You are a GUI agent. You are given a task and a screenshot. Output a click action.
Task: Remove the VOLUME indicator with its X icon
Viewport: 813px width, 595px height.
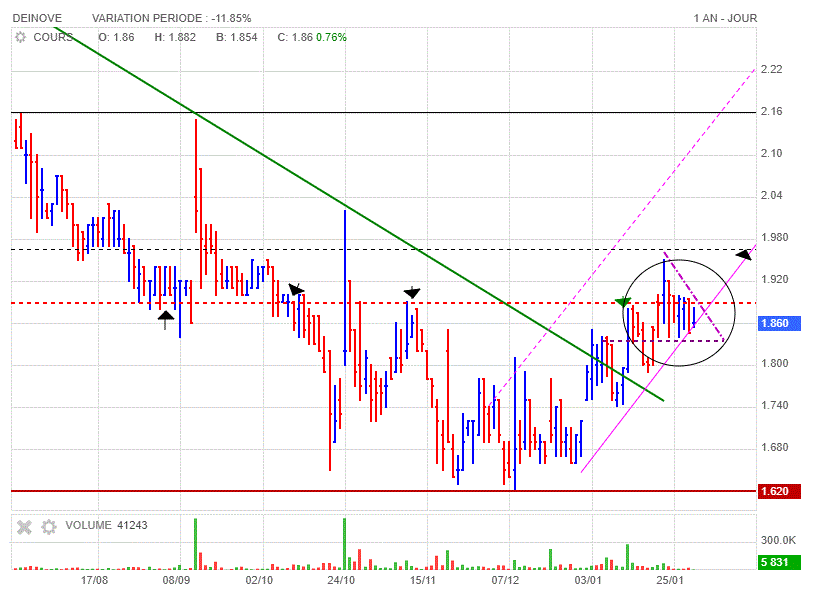(x=24, y=527)
